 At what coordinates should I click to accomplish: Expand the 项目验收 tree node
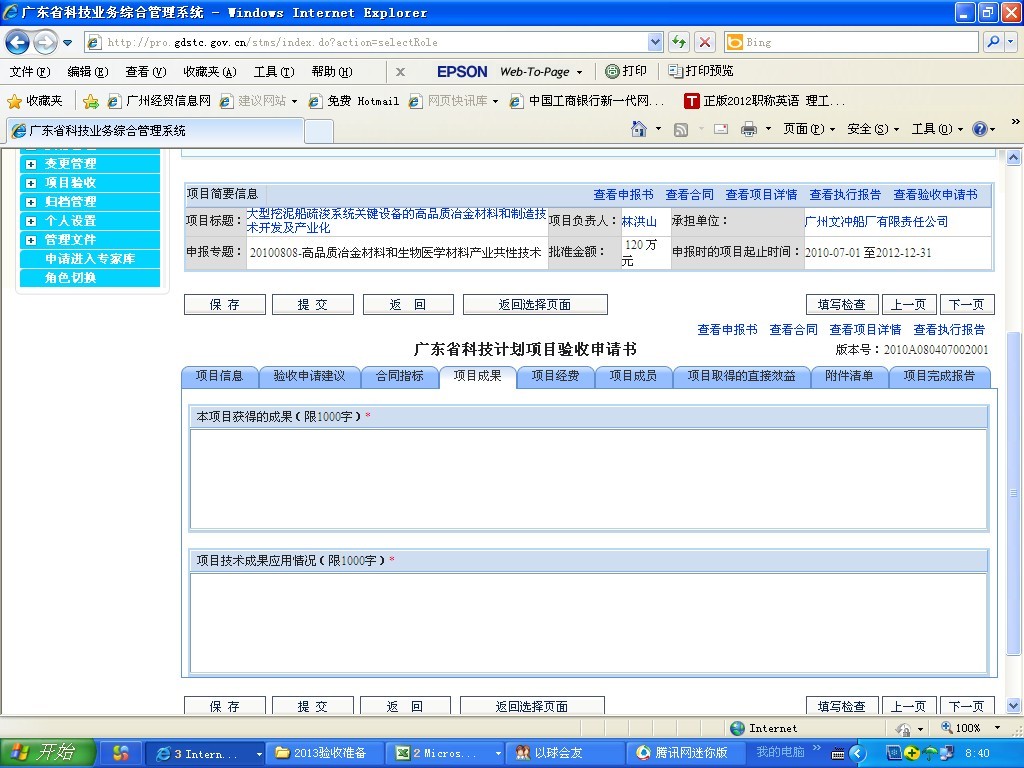[31, 183]
